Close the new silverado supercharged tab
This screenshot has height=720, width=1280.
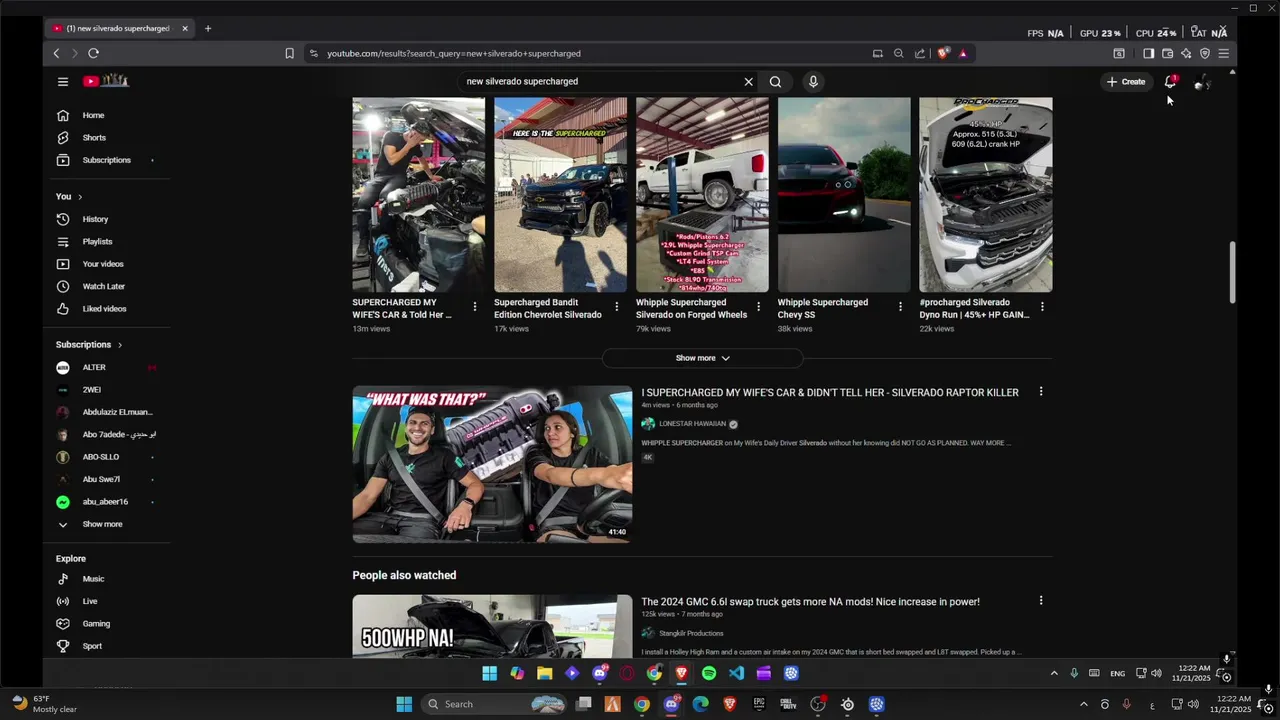point(185,28)
